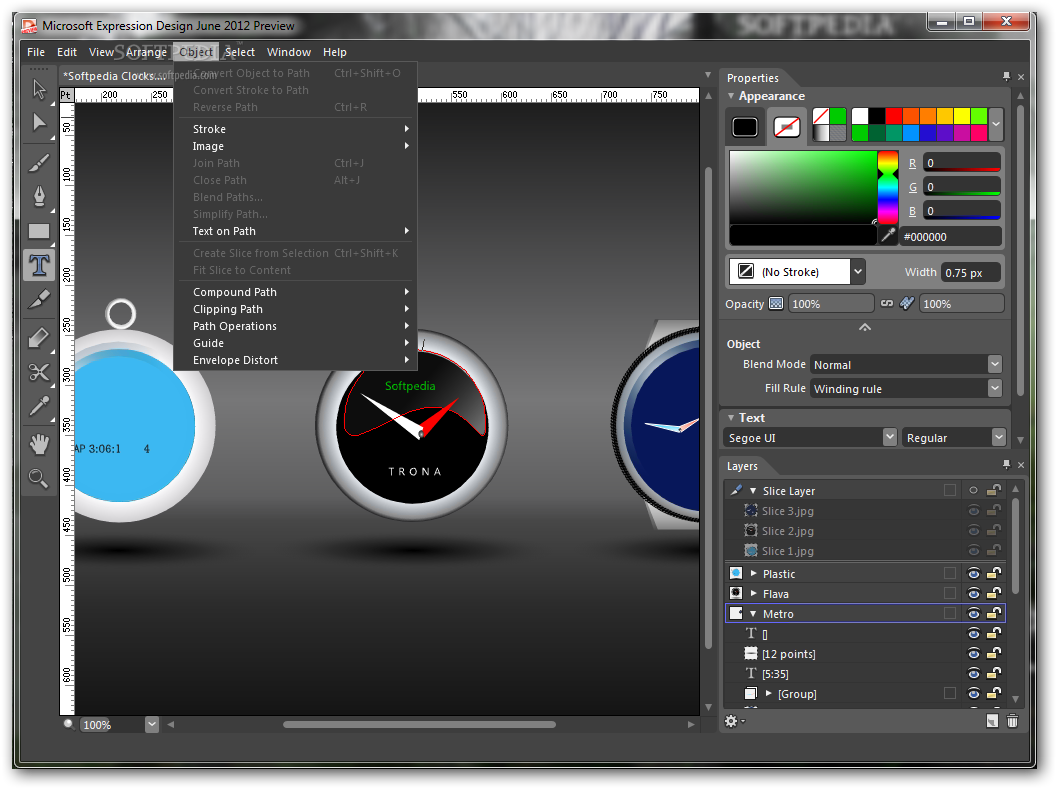The height and width of the screenshot is (789, 1057).
Task: Select the Zoom magnifier tool
Action: [39, 478]
